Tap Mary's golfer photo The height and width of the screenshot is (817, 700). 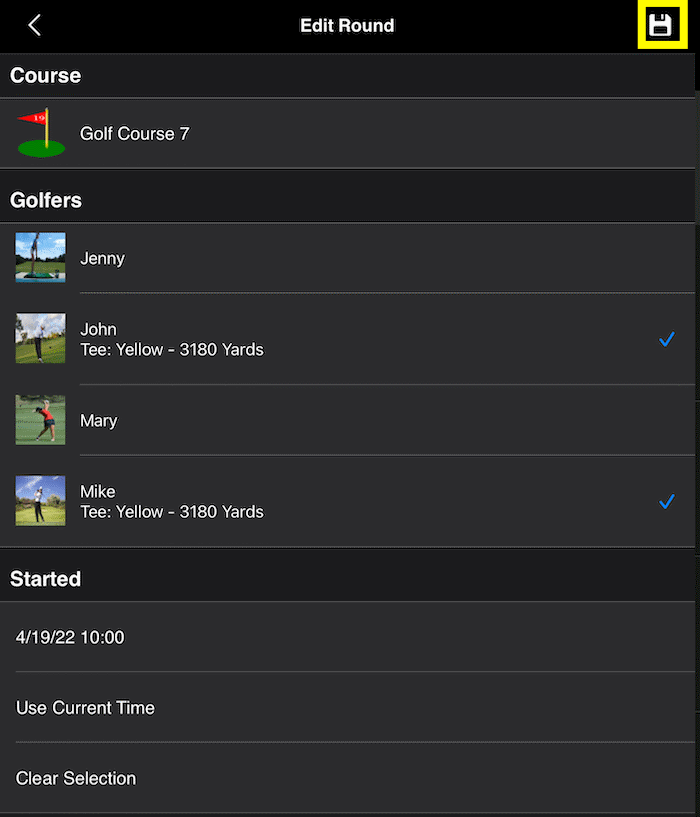(x=41, y=420)
